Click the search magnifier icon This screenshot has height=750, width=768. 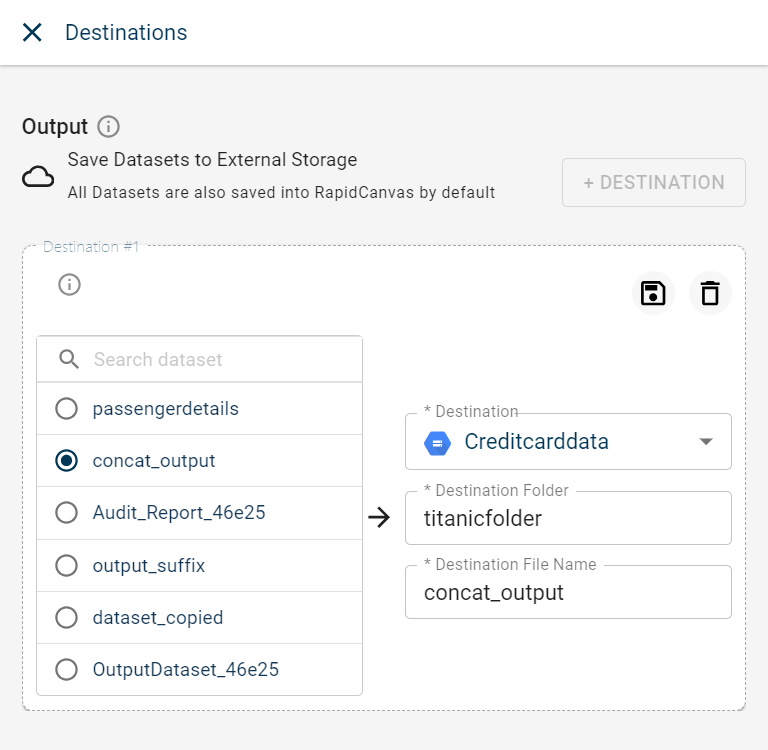(69, 359)
